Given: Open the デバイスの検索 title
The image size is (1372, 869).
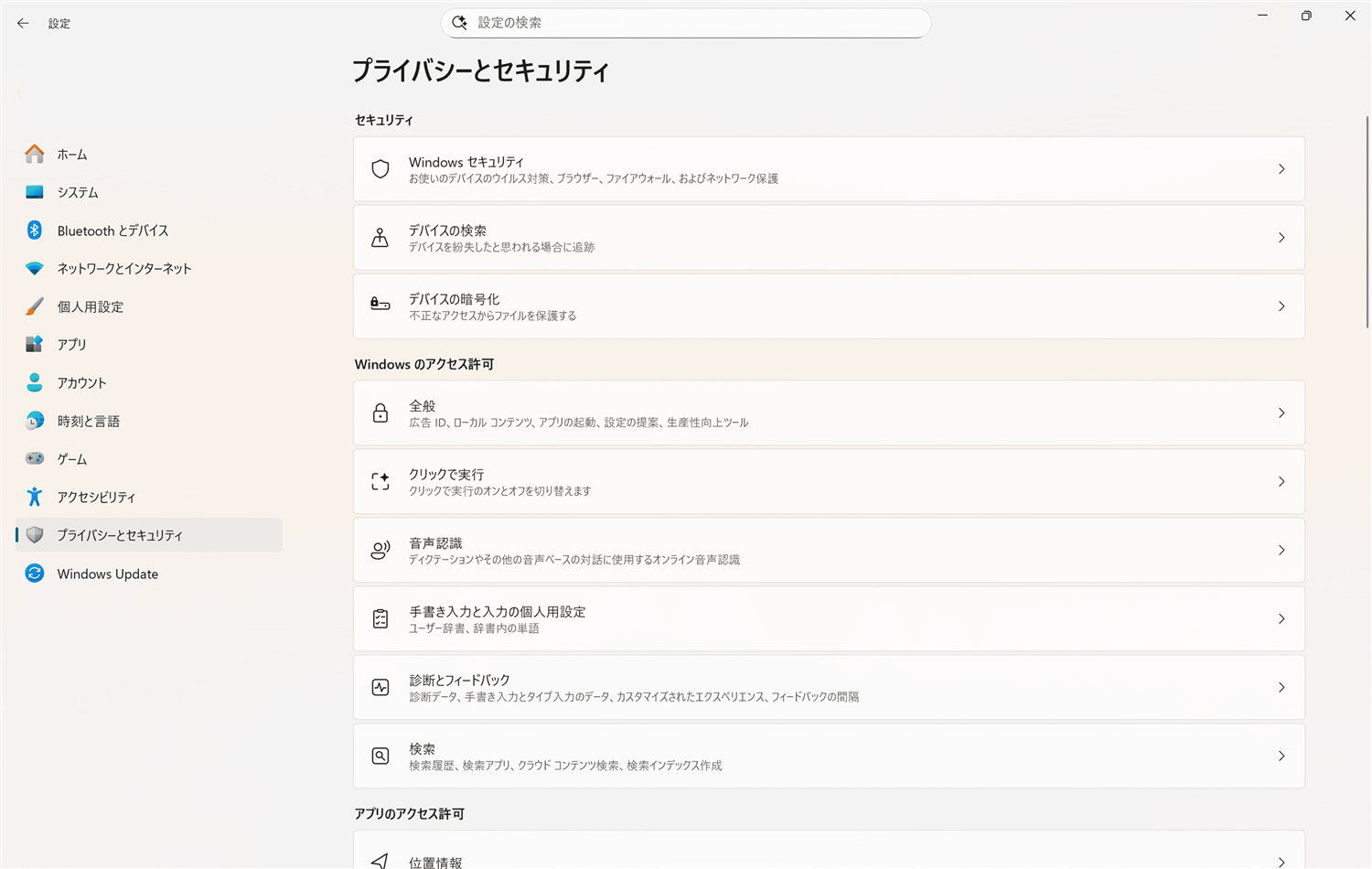Looking at the screenshot, I should click(447, 231).
